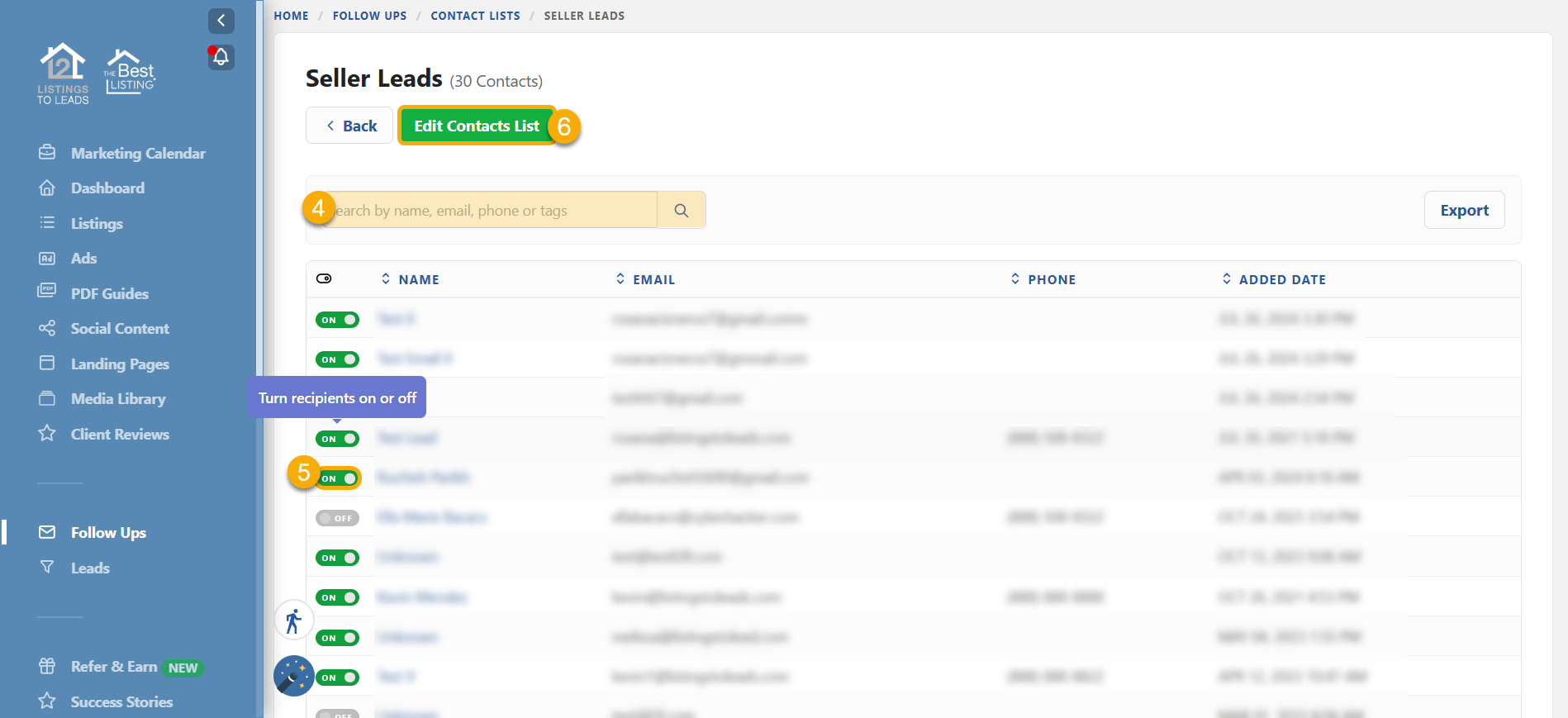
Task: Toggle the switch for the OCT 13, 2023 row
Action: tap(337, 558)
